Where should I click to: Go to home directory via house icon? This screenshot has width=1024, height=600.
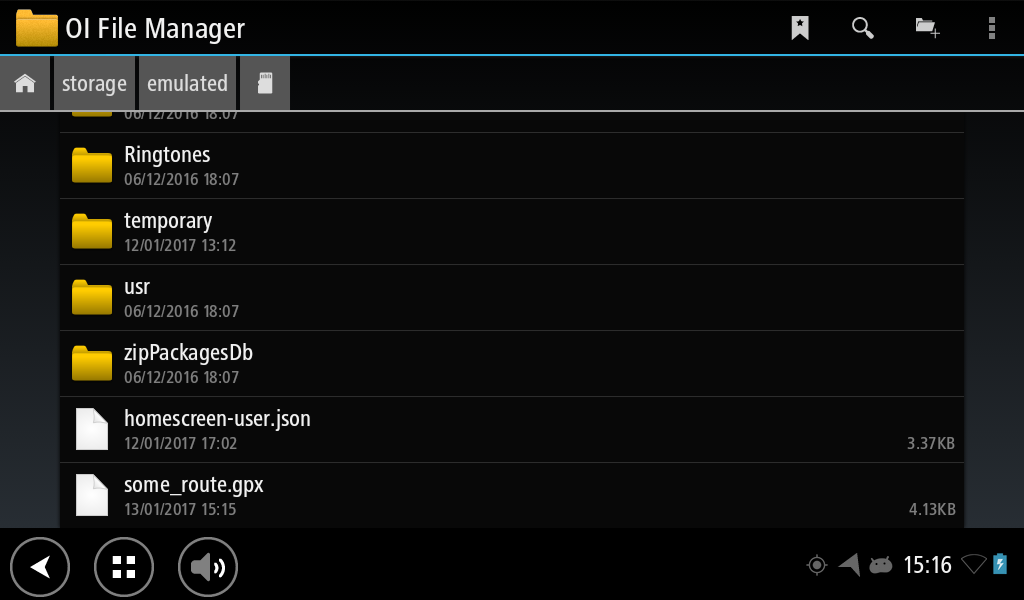pos(25,84)
